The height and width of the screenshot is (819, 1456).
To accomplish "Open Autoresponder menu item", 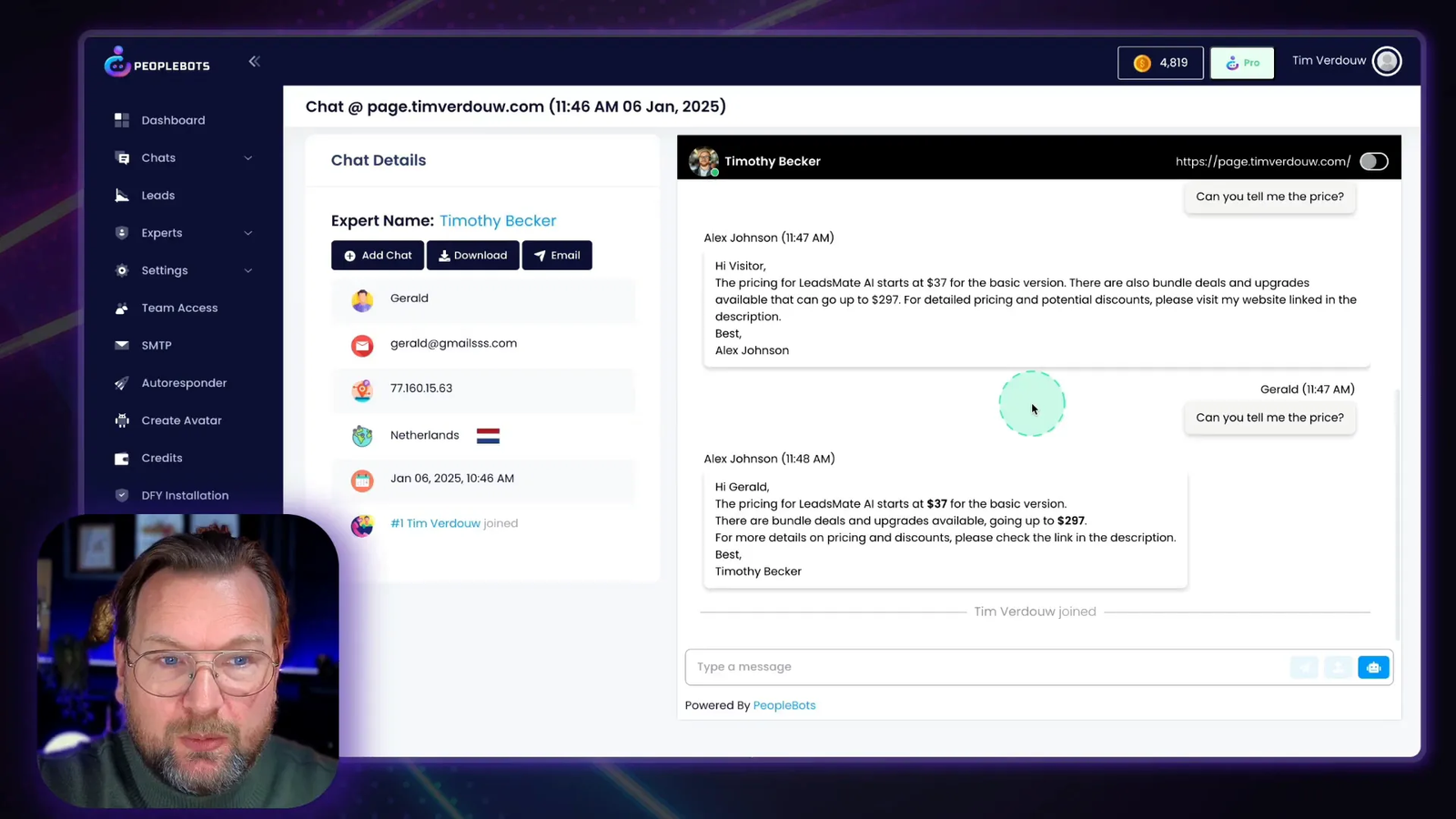I will [x=184, y=383].
